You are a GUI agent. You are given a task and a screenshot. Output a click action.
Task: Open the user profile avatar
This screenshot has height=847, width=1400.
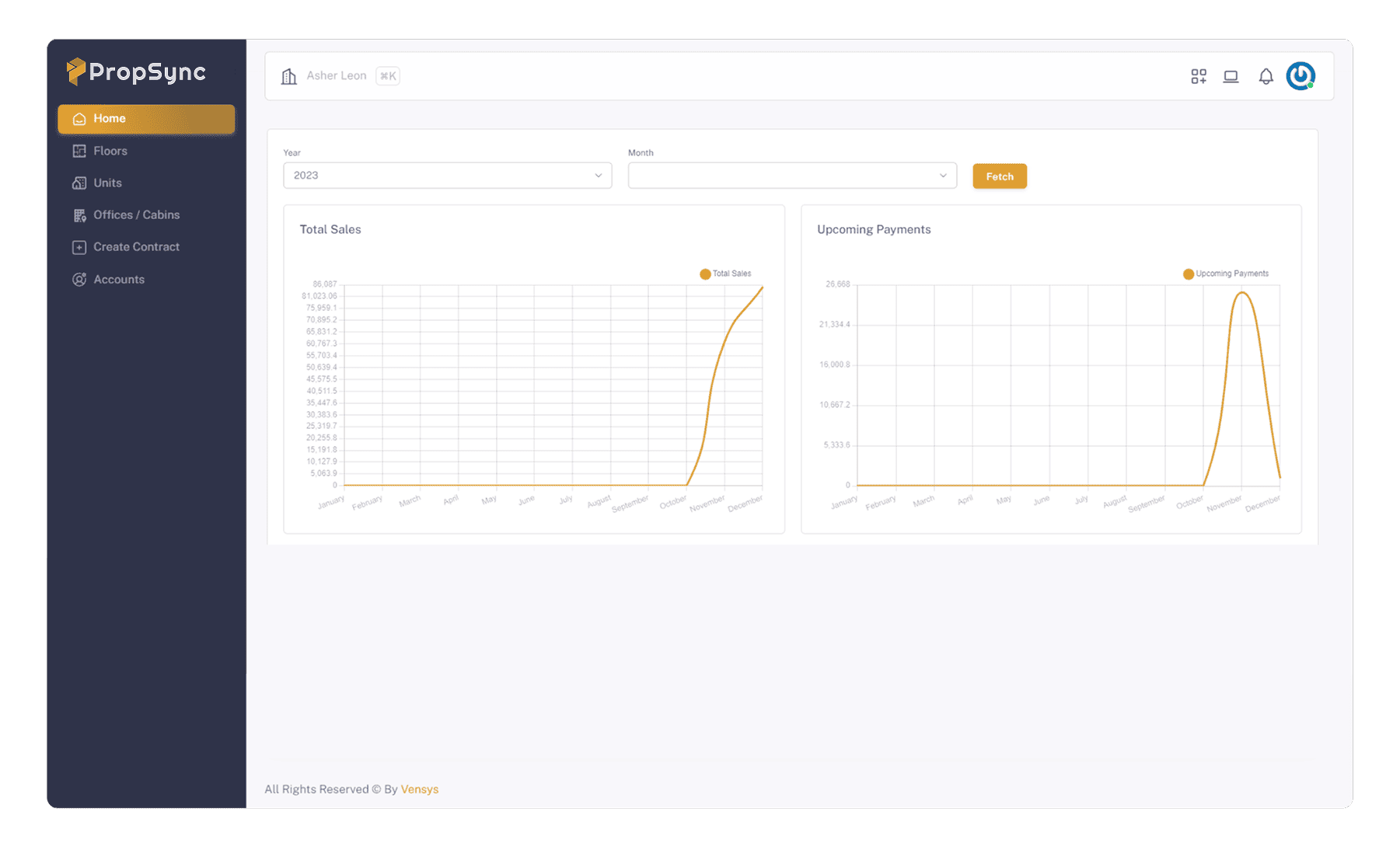1300,75
